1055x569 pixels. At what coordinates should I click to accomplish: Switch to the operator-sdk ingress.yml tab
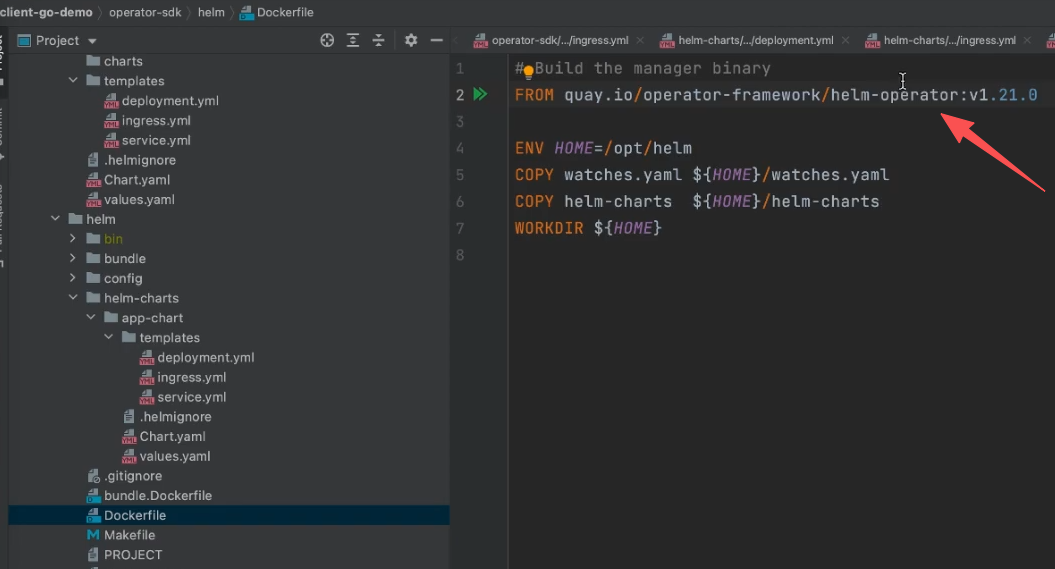click(x=559, y=41)
